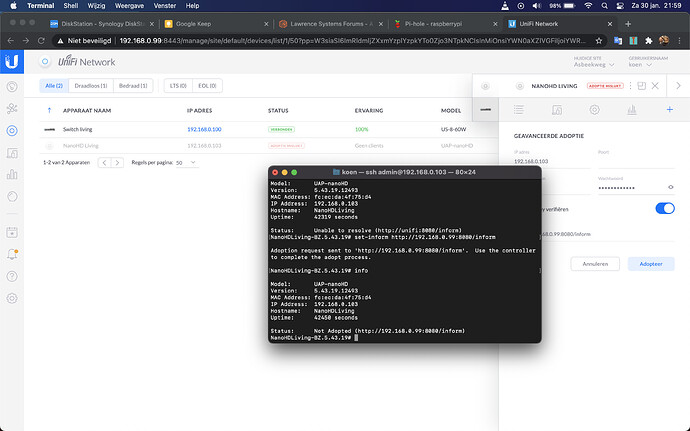
Task: Click the Adopteer button
Action: 651,264
